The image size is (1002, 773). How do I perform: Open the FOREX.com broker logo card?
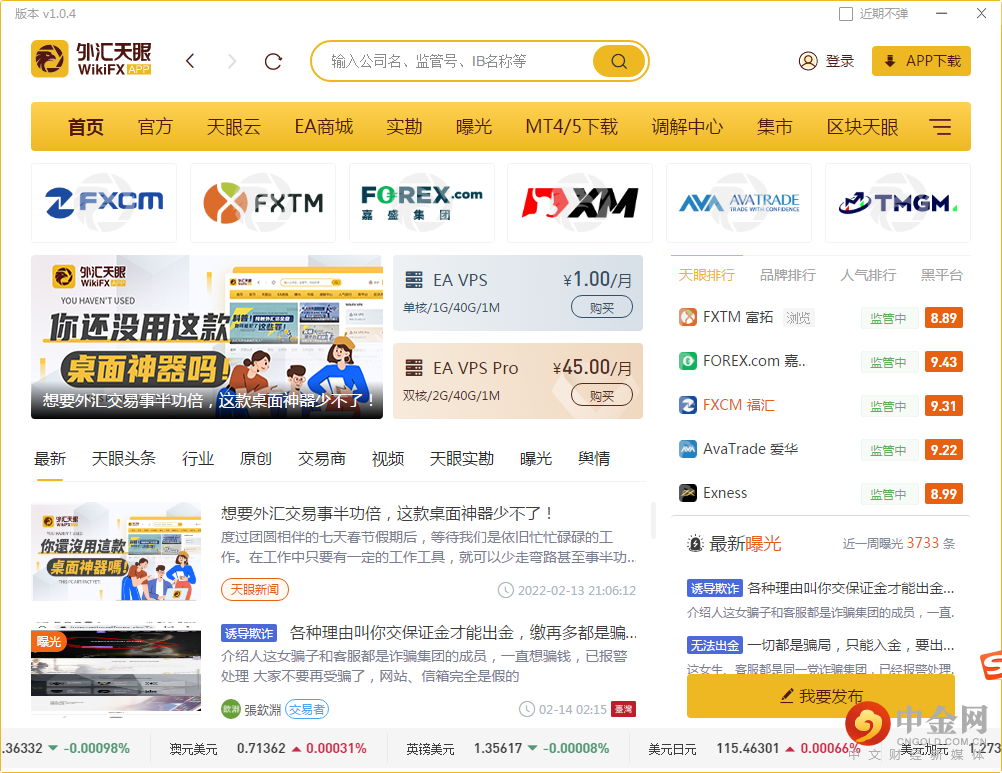pyautogui.click(x=422, y=203)
